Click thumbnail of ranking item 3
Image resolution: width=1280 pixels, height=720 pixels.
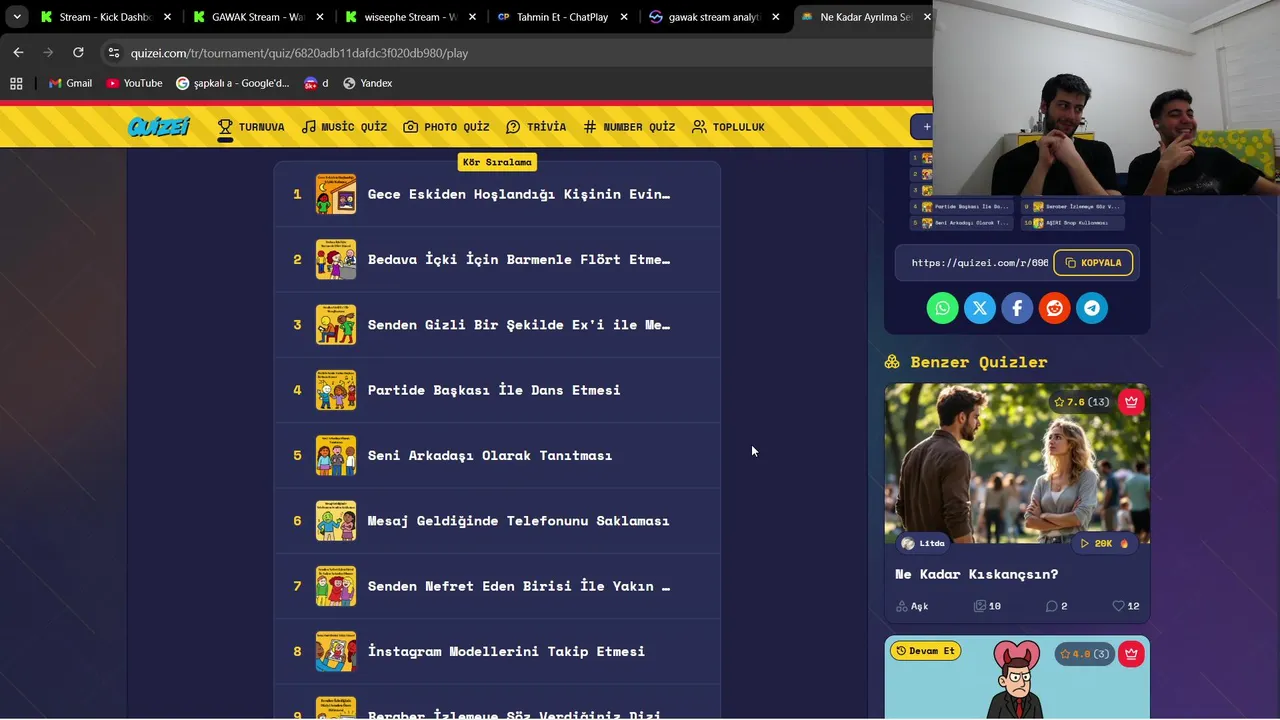coord(336,325)
